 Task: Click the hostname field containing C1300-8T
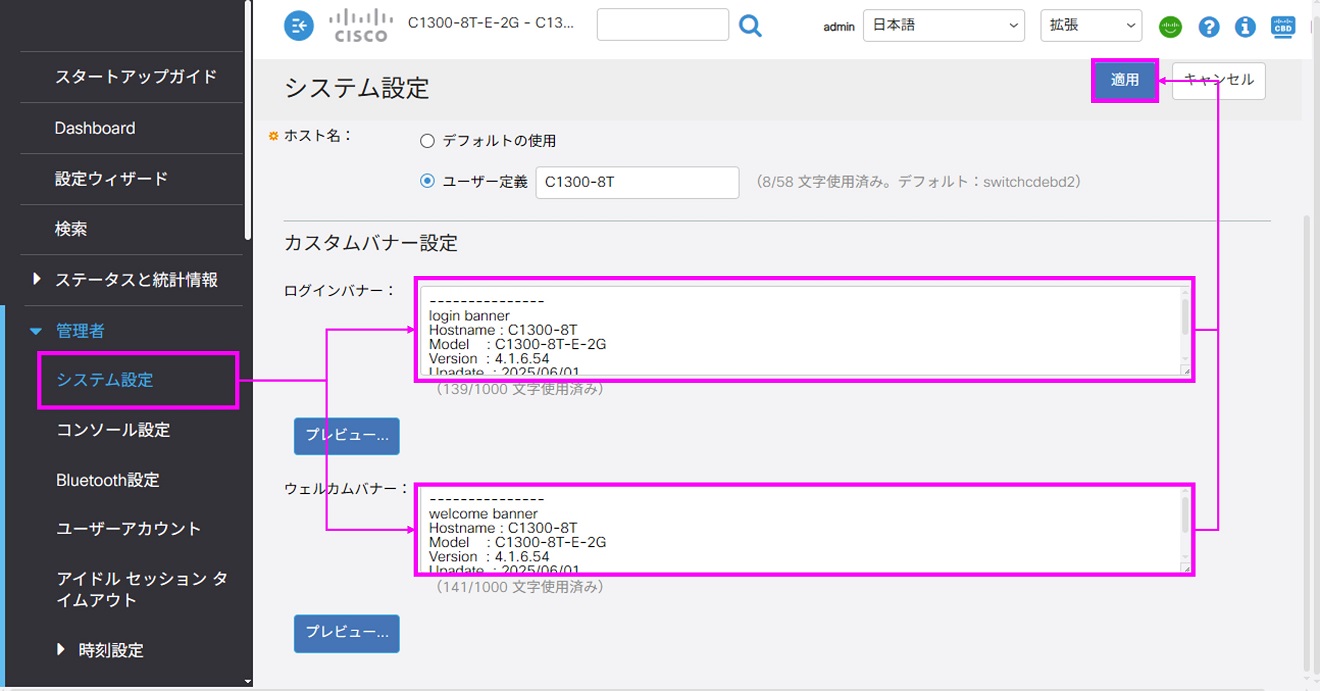tap(638, 183)
